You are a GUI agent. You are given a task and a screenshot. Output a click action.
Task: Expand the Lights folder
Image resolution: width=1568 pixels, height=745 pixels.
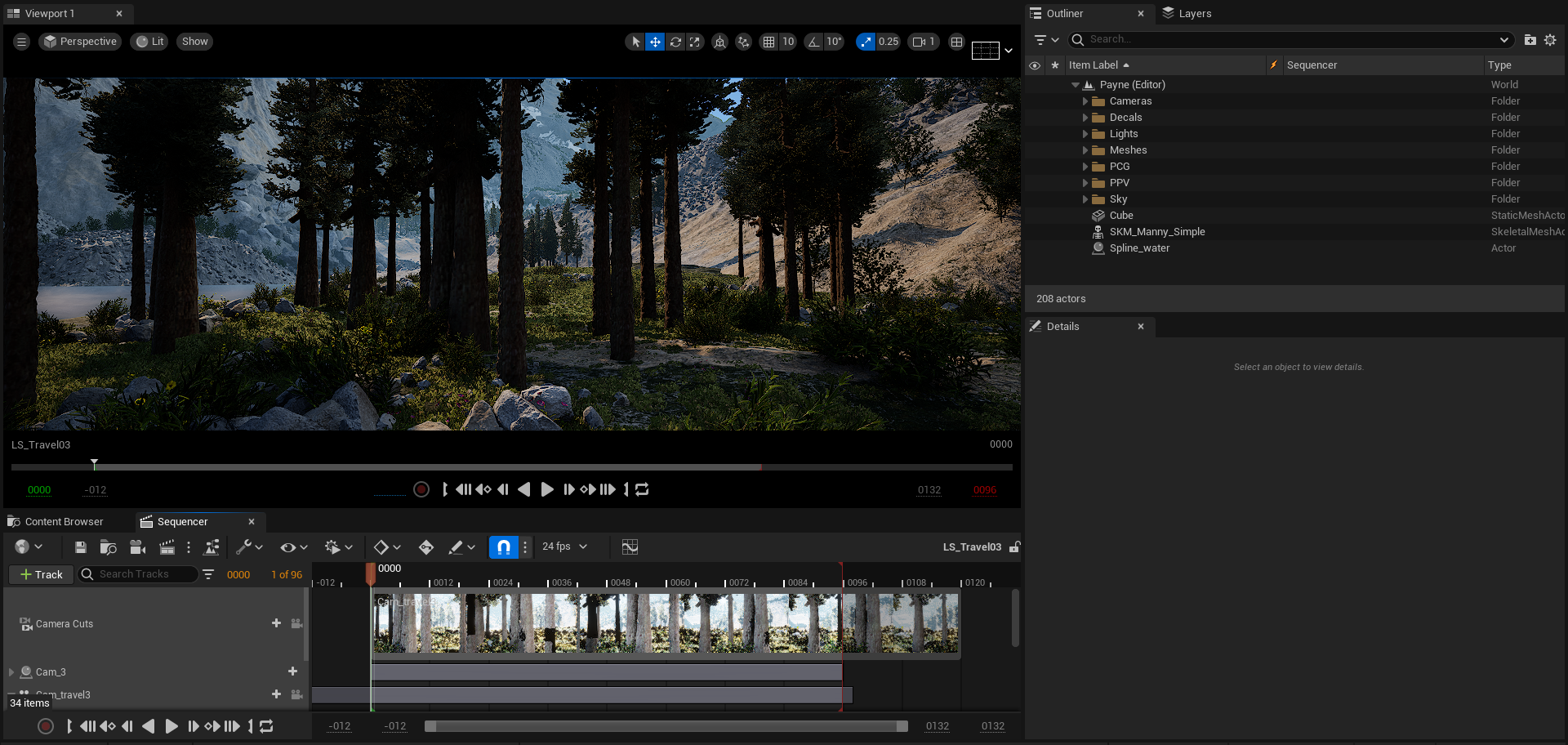pyautogui.click(x=1085, y=134)
